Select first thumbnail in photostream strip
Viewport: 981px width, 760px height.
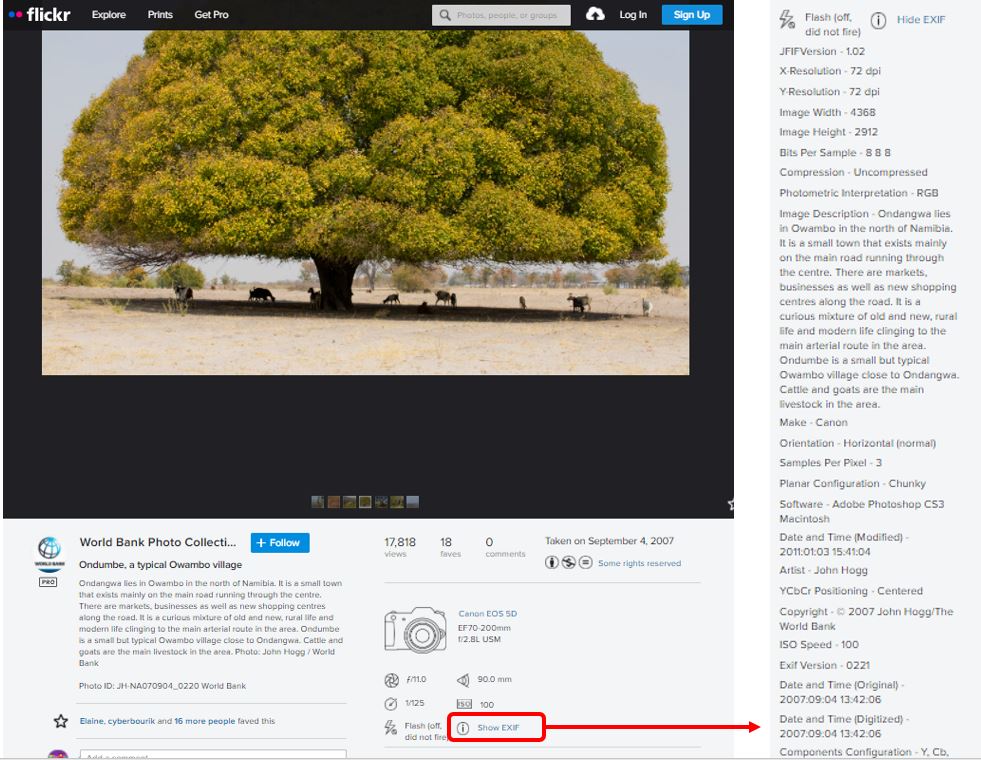point(317,502)
